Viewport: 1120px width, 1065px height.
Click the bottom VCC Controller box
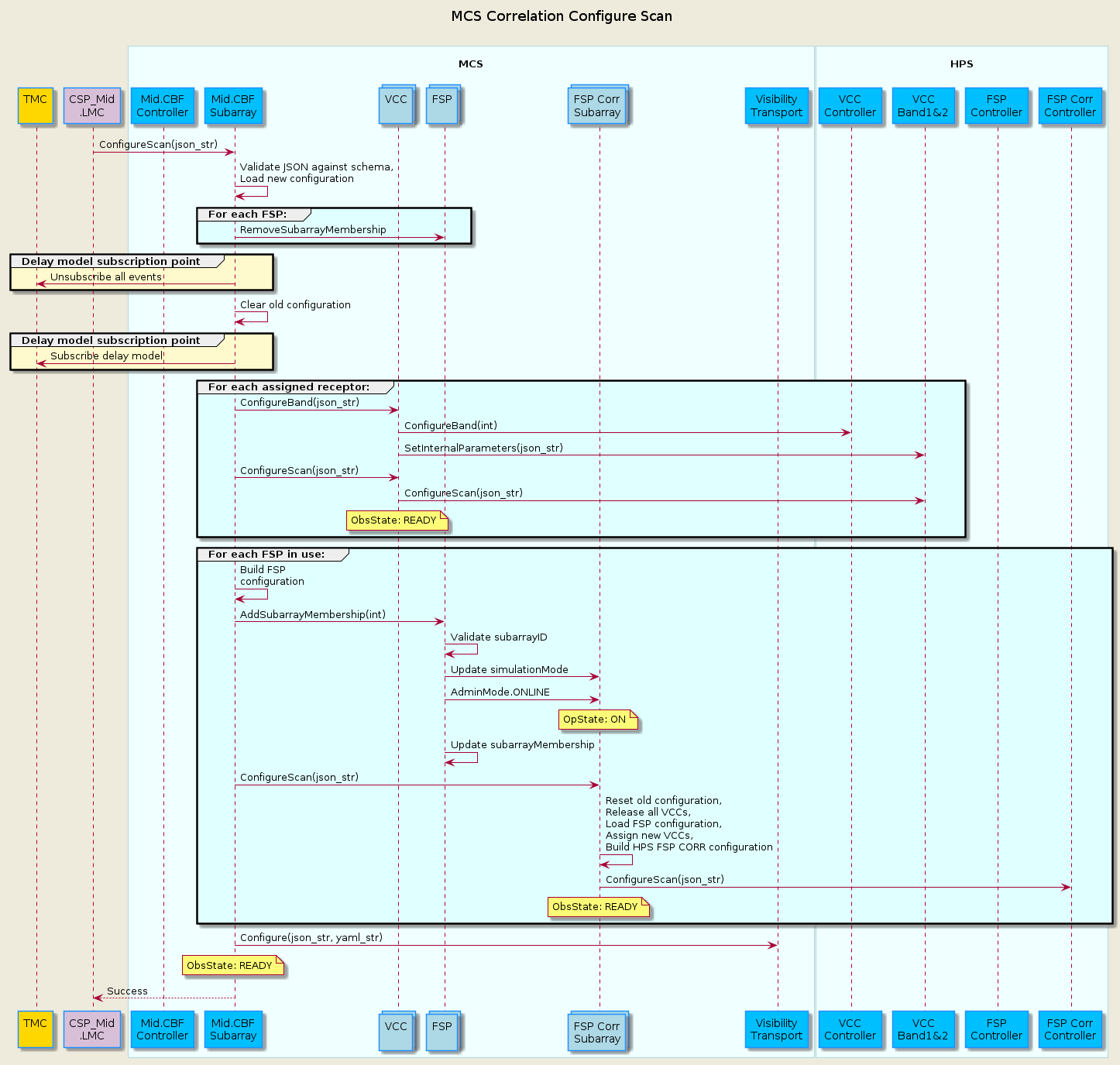click(850, 1029)
